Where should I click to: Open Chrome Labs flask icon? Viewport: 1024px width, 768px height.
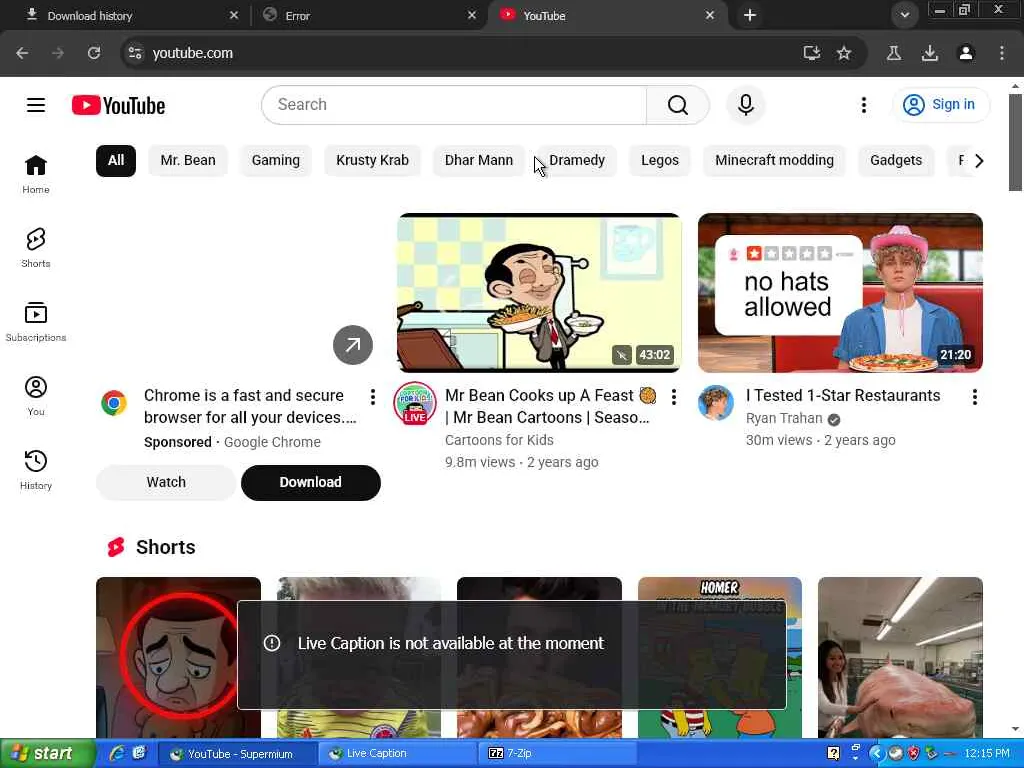pyautogui.click(x=894, y=53)
